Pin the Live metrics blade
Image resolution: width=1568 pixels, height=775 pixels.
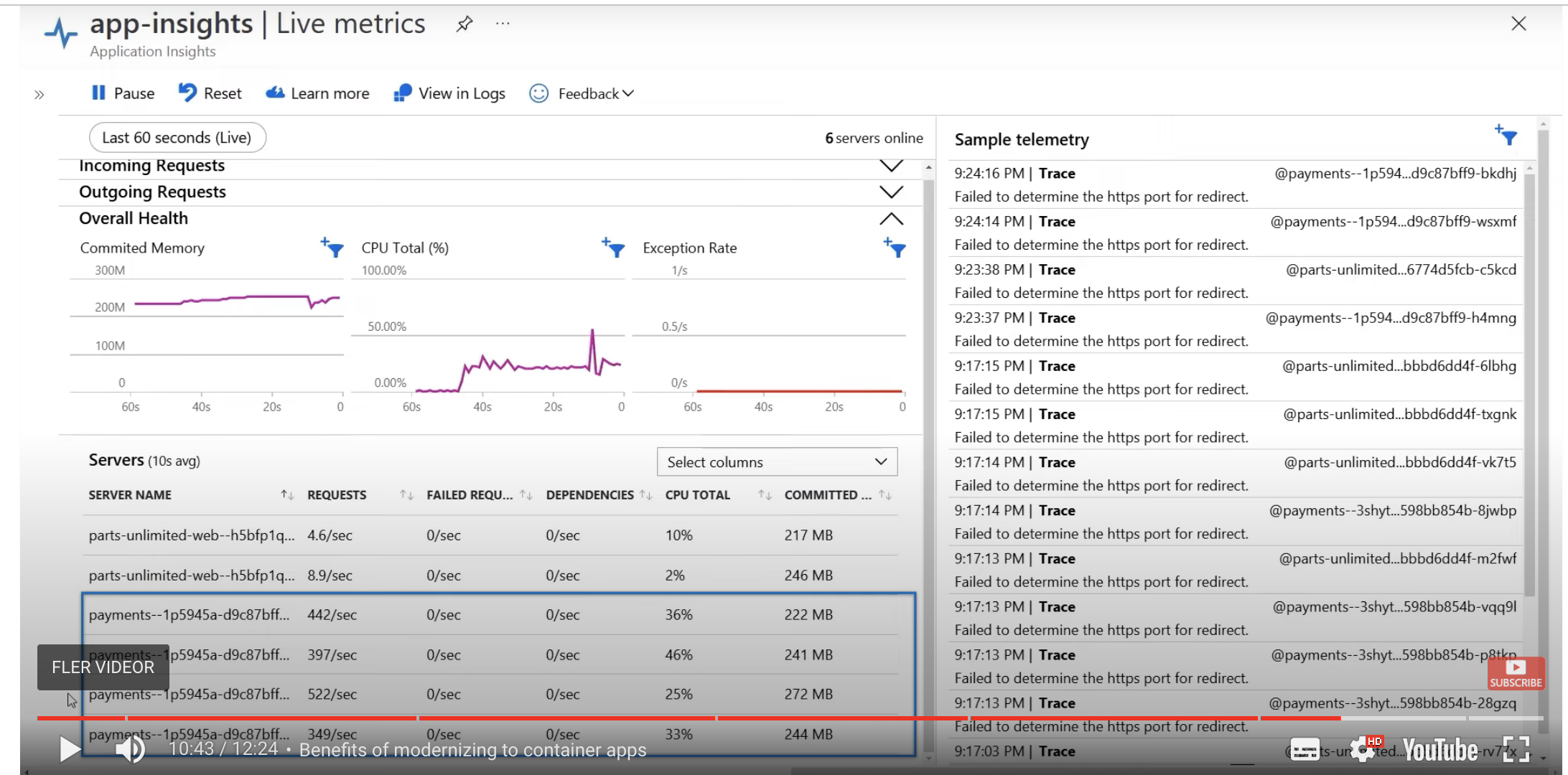tap(464, 23)
